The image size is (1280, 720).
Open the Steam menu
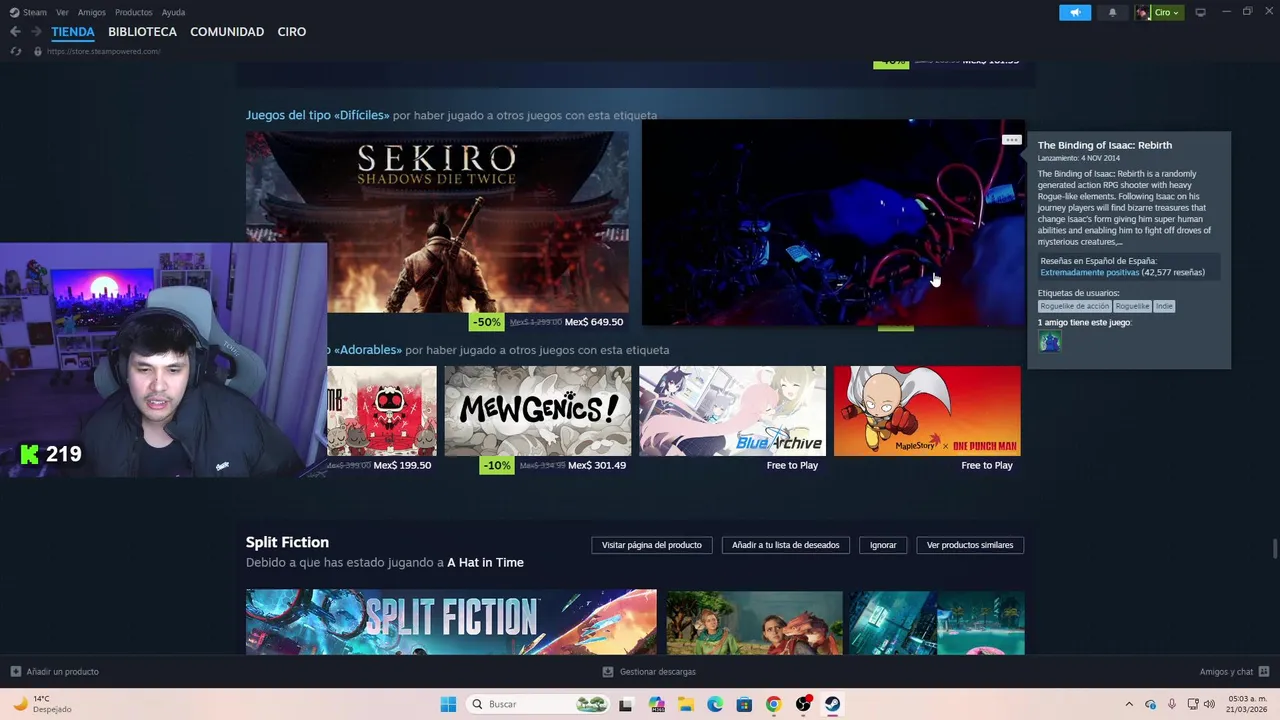(x=35, y=13)
